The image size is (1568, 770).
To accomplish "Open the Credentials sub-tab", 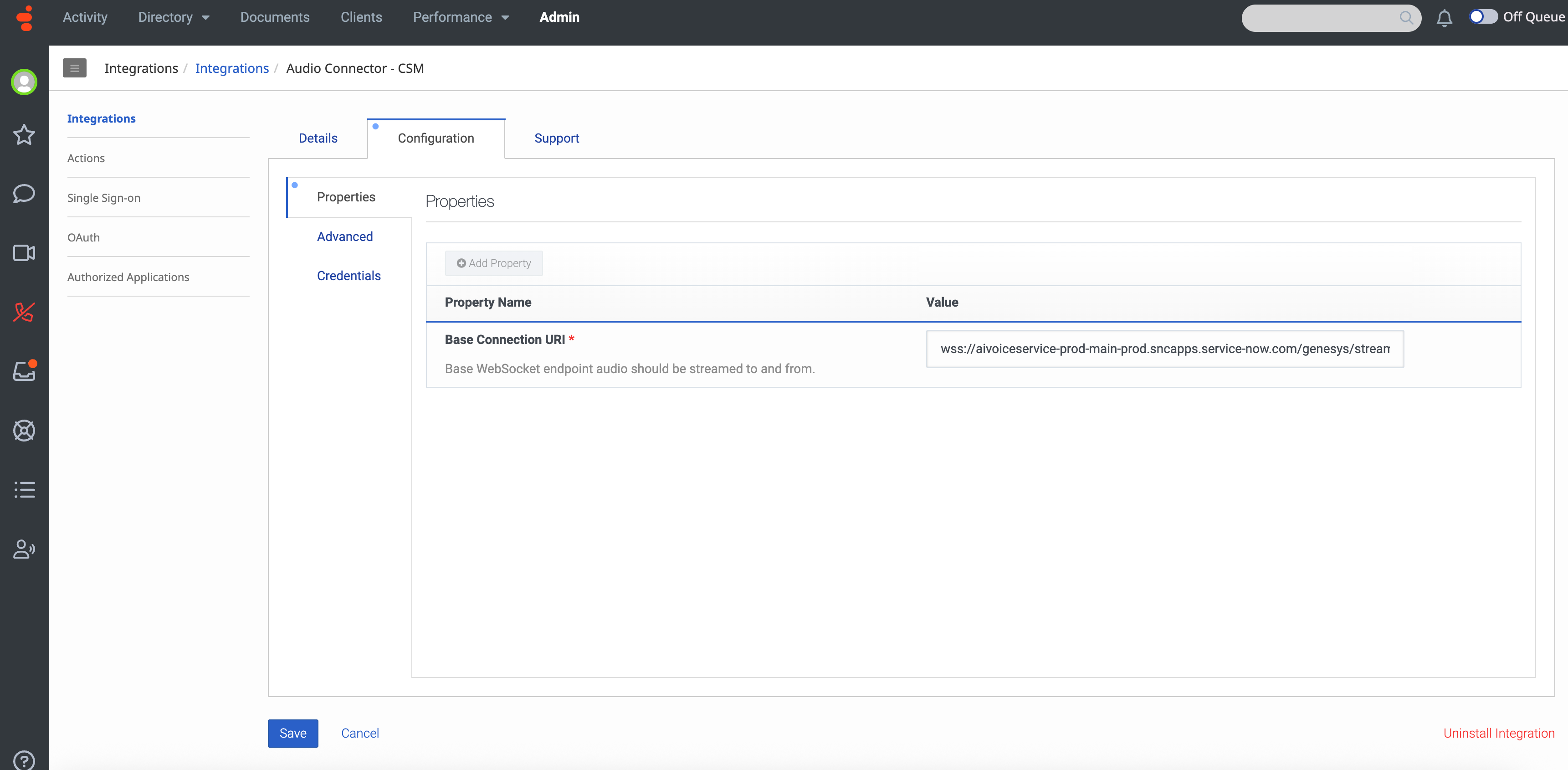I will click(348, 276).
